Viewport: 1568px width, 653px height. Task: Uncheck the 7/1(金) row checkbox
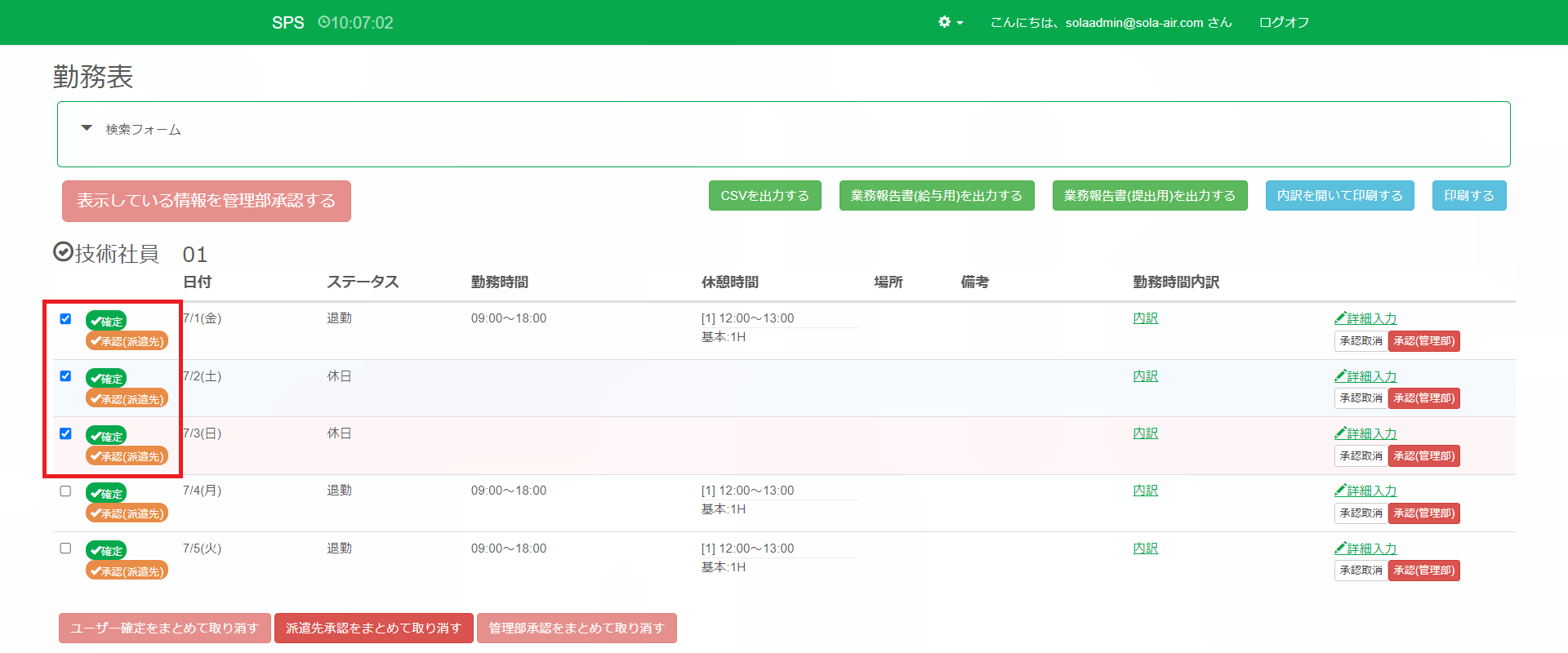(65, 319)
